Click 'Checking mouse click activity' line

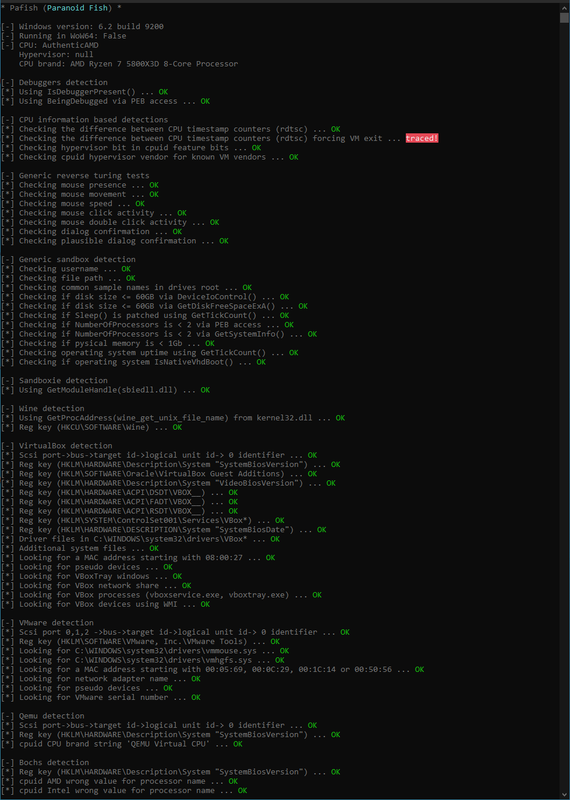tap(94, 213)
